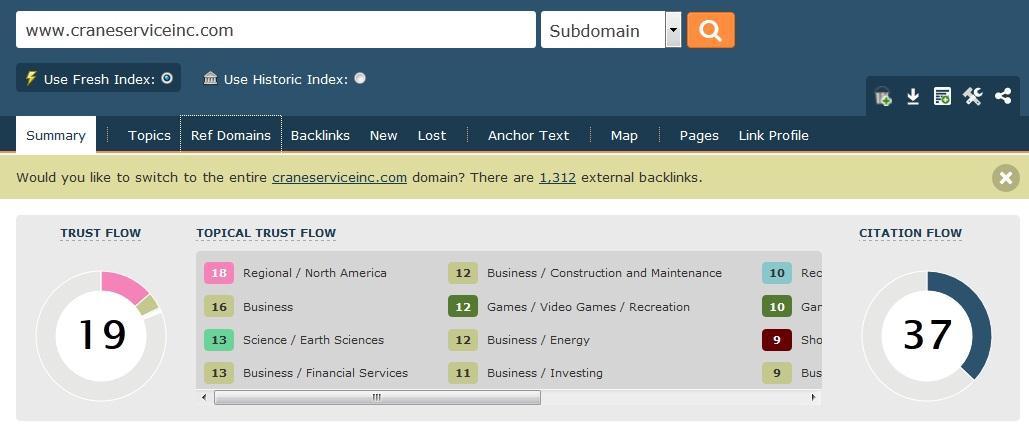
Task: Click the orange magnifier search button
Action: tap(711, 30)
